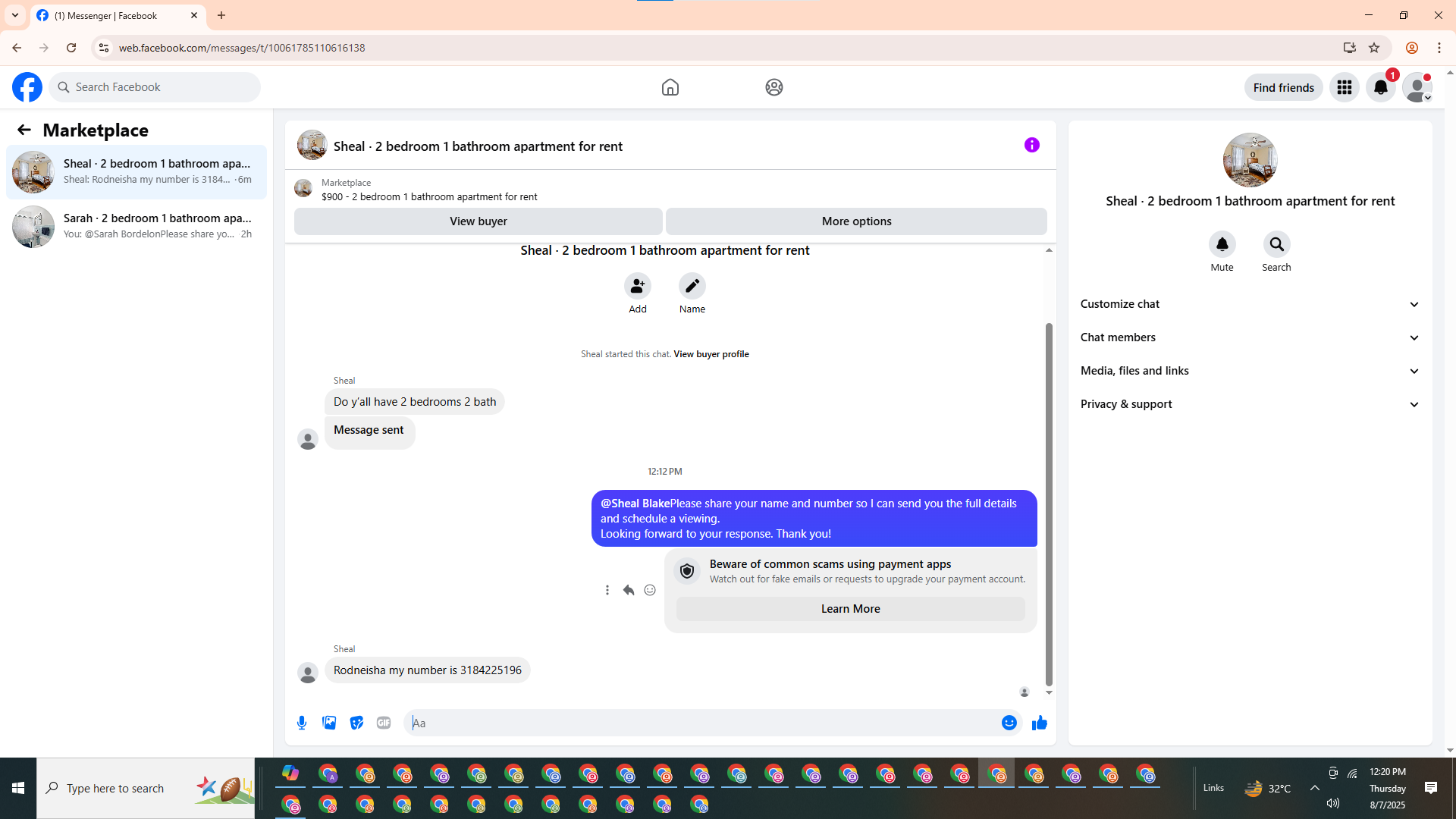The height and width of the screenshot is (819, 1456).
Task: Open View buyer profile link
Action: point(711,354)
